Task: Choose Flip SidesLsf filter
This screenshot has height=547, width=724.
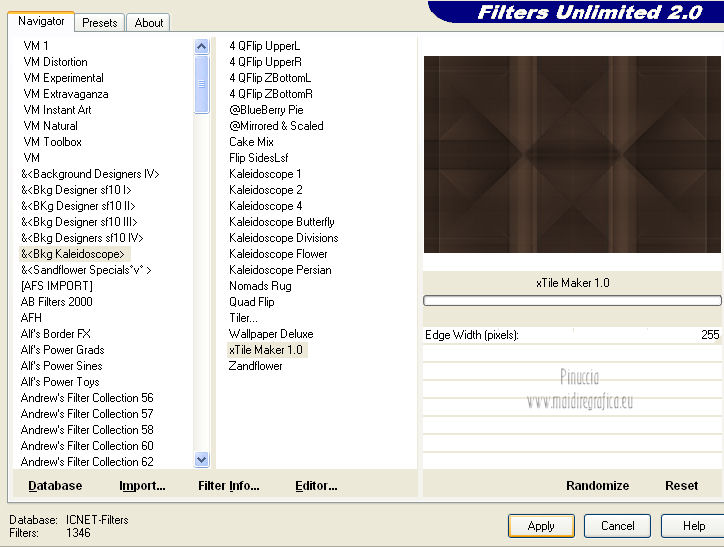Action: pos(259,158)
